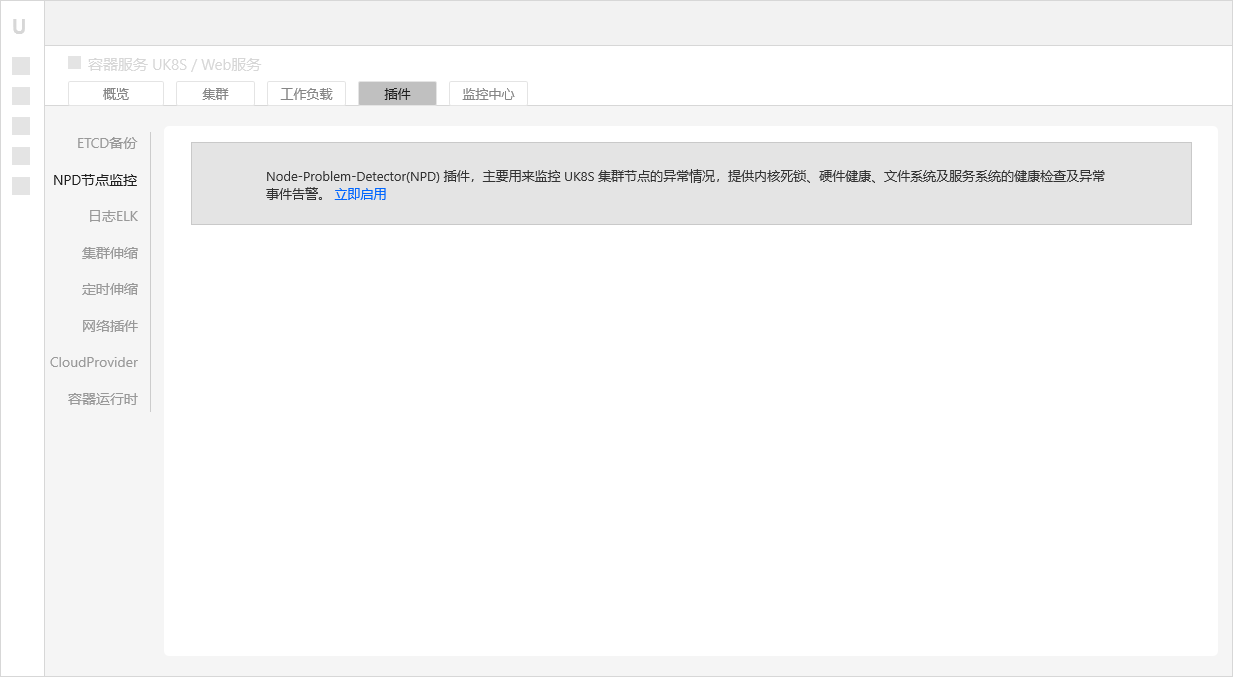
Task: Click the fourth gray sidebar icon below the U logo
Action: coord(21,156)
